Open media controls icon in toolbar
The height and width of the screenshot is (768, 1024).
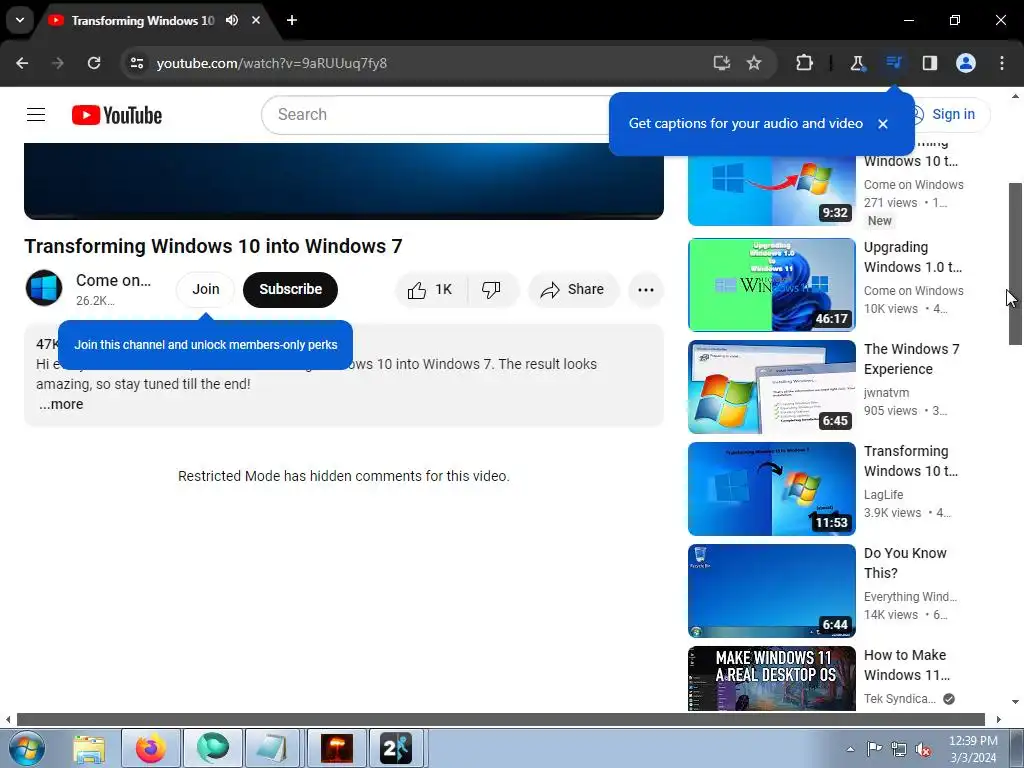(x=893, y=63)
